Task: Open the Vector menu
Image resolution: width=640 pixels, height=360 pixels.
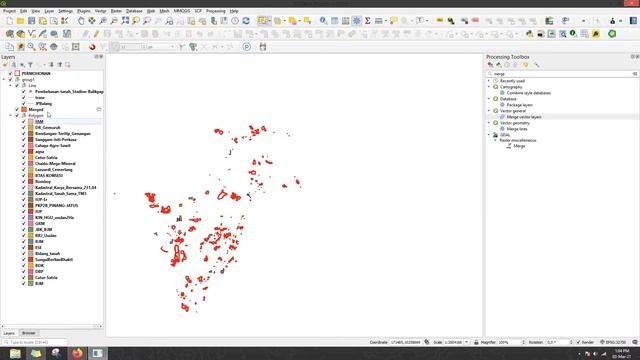Action: pos(100,11)
